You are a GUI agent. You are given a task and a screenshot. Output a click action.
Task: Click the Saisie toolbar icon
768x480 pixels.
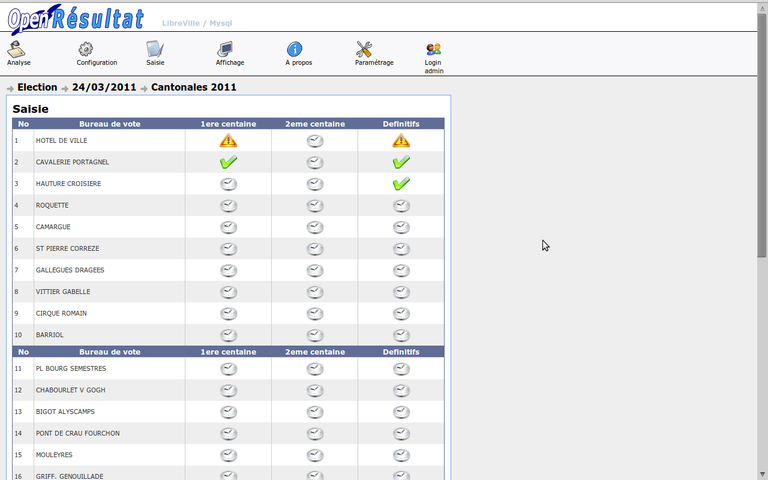tap(155, 49)
